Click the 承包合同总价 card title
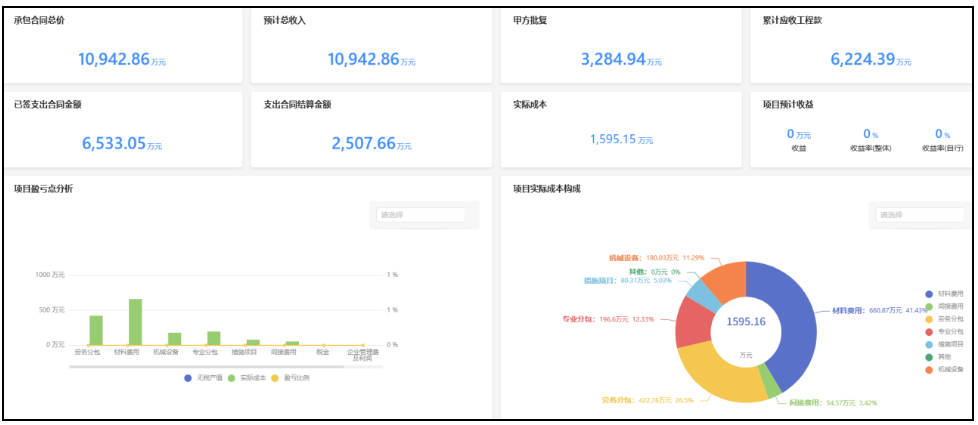Image resolution: width=978 pixels, height=425 pixels. 39,20
